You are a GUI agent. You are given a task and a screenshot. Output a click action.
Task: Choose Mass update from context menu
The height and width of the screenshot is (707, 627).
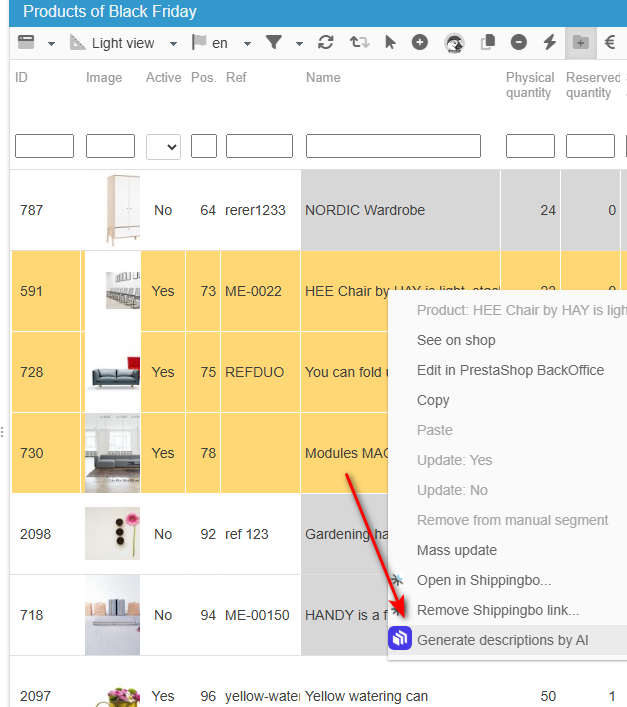click(456, 550)
